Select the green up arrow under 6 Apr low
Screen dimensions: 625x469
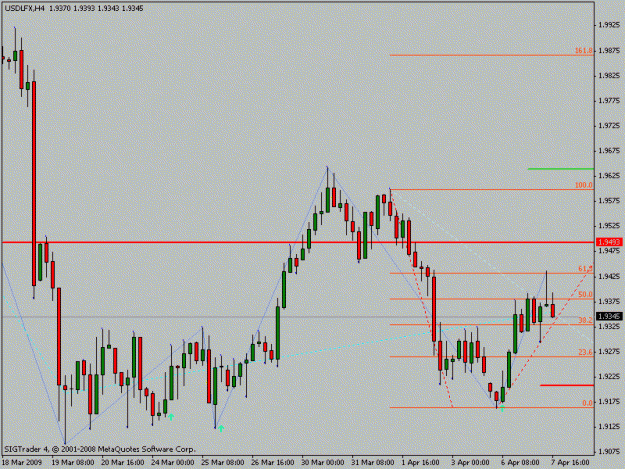click(502, 408)
